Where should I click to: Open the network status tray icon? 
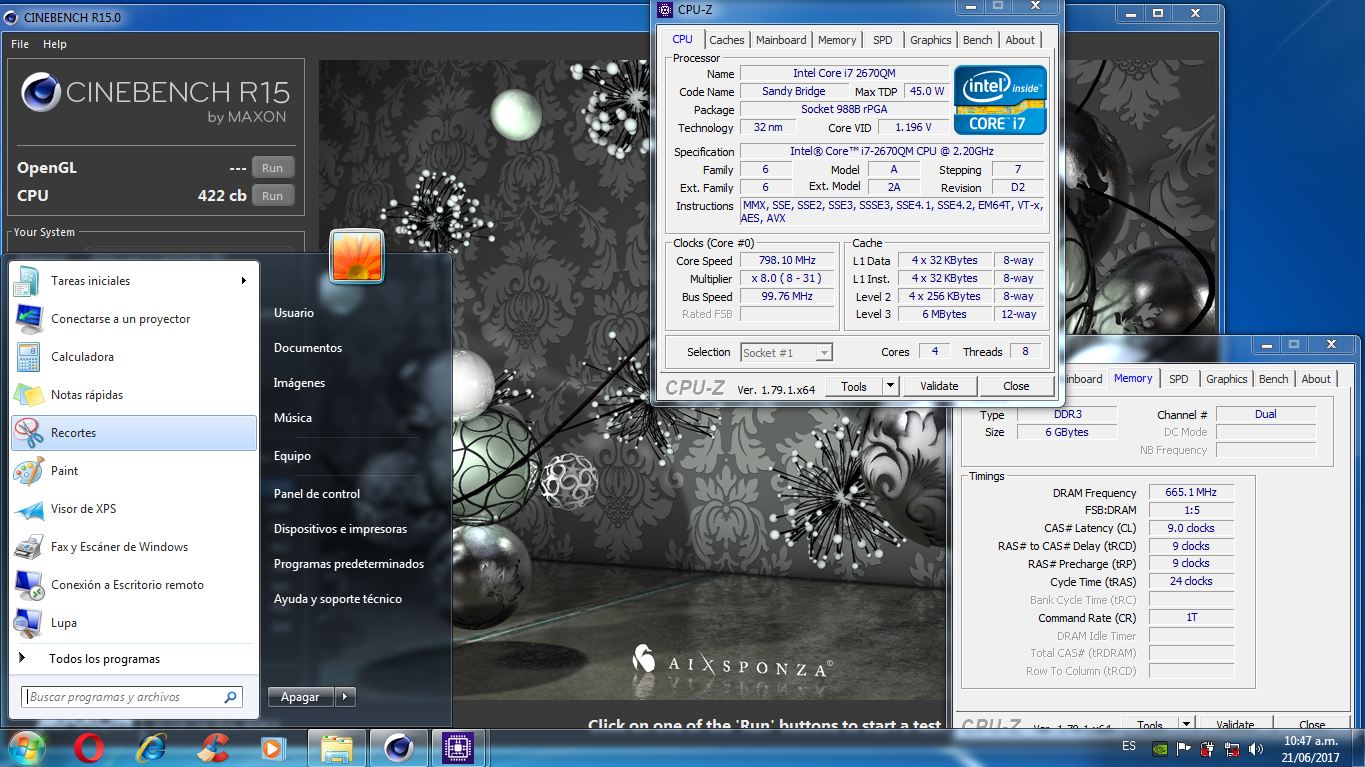(x=1232, y=748)
